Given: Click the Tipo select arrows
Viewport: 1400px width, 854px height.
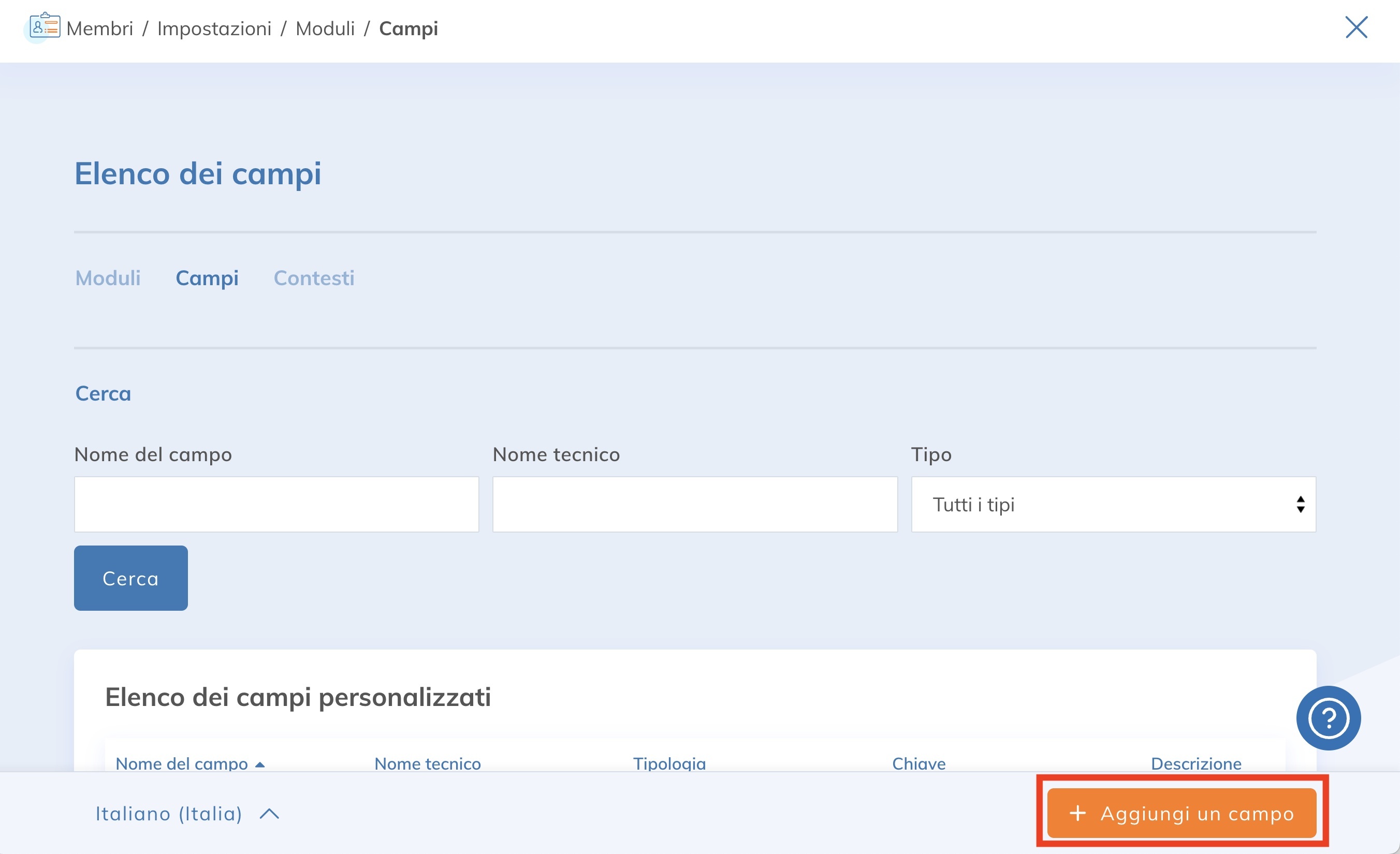Looking at the screenshot, I should pos(1300,504).
